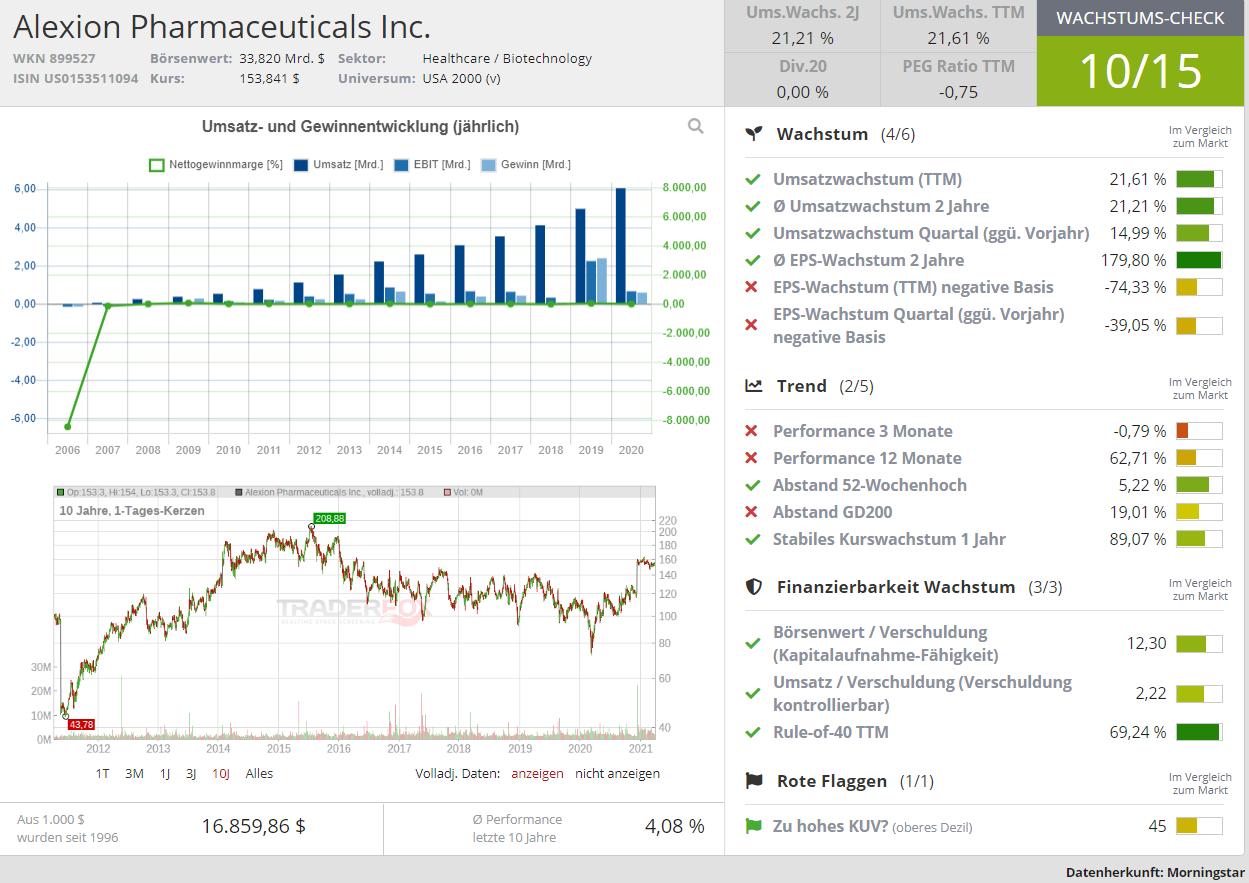This screenshot has width=1249, height=883.
Task: Click the ISIN US0153511094 text
Action: 76,78
